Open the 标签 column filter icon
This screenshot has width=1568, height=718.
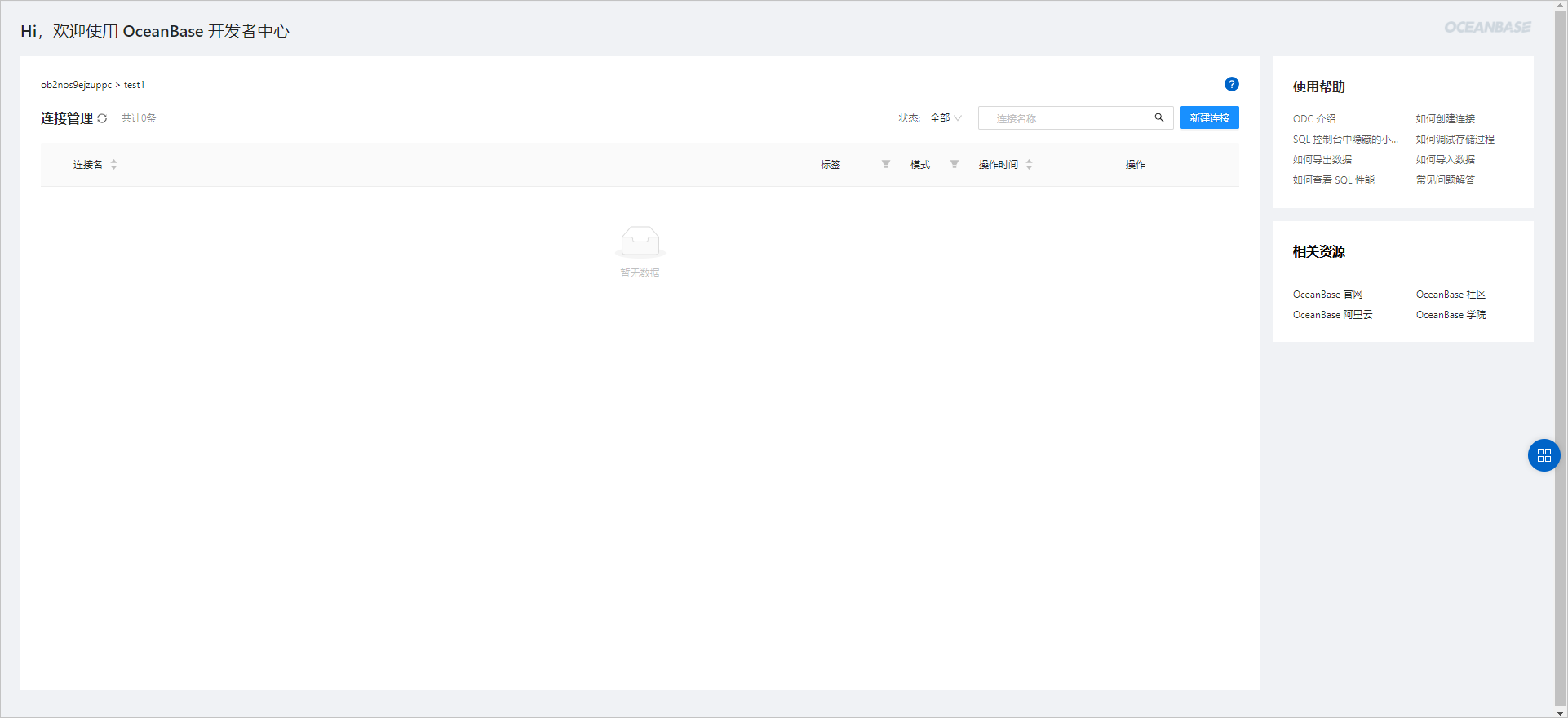(885, 165)
